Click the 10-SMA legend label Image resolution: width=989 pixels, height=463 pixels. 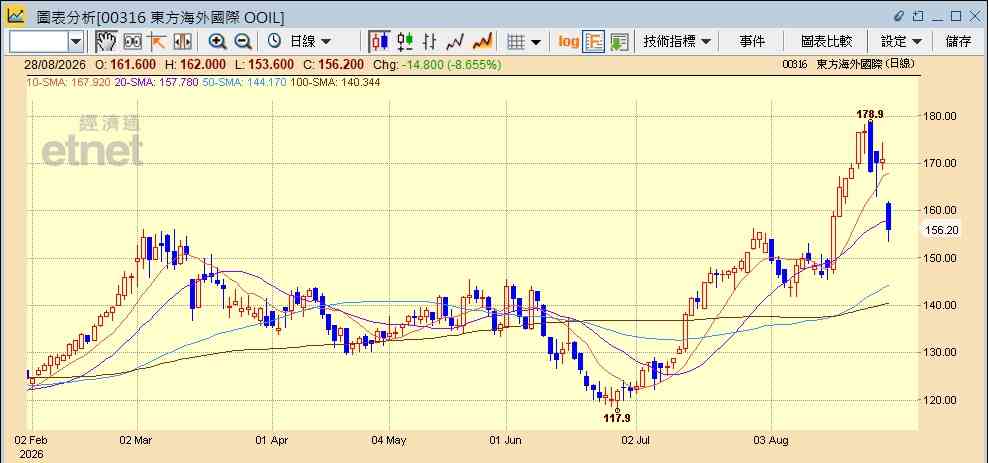(x=67, y=82)
